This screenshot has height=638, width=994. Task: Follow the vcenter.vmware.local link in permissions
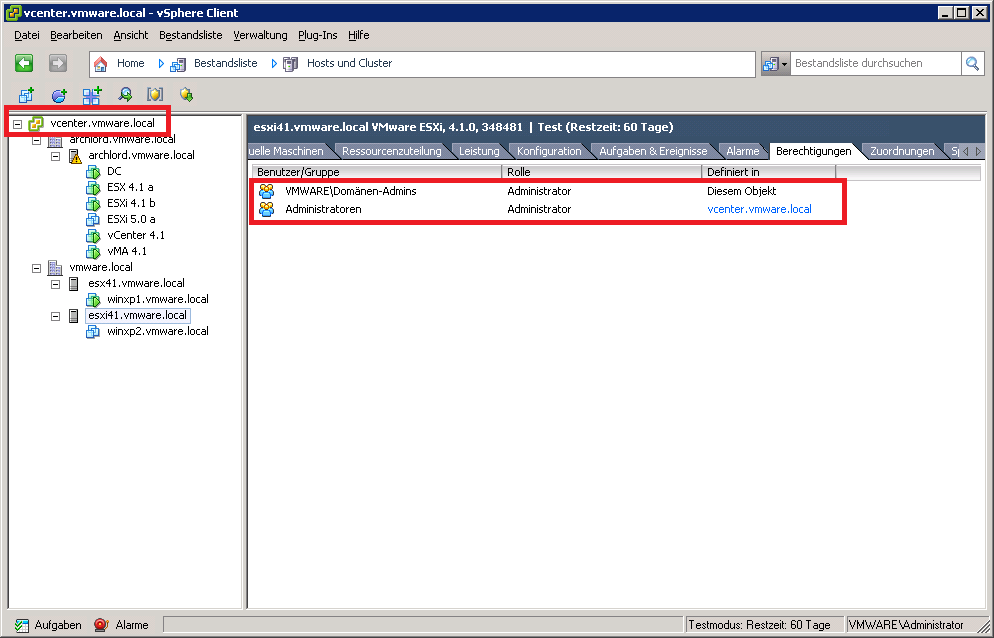(x=759, y=209)
